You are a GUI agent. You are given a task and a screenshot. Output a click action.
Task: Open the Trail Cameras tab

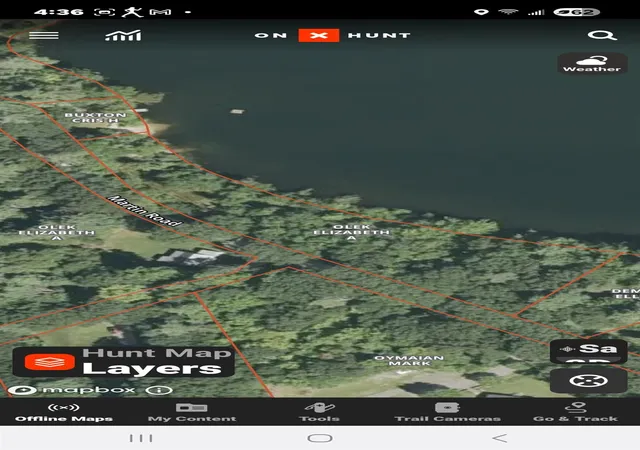tap(448, 412)
